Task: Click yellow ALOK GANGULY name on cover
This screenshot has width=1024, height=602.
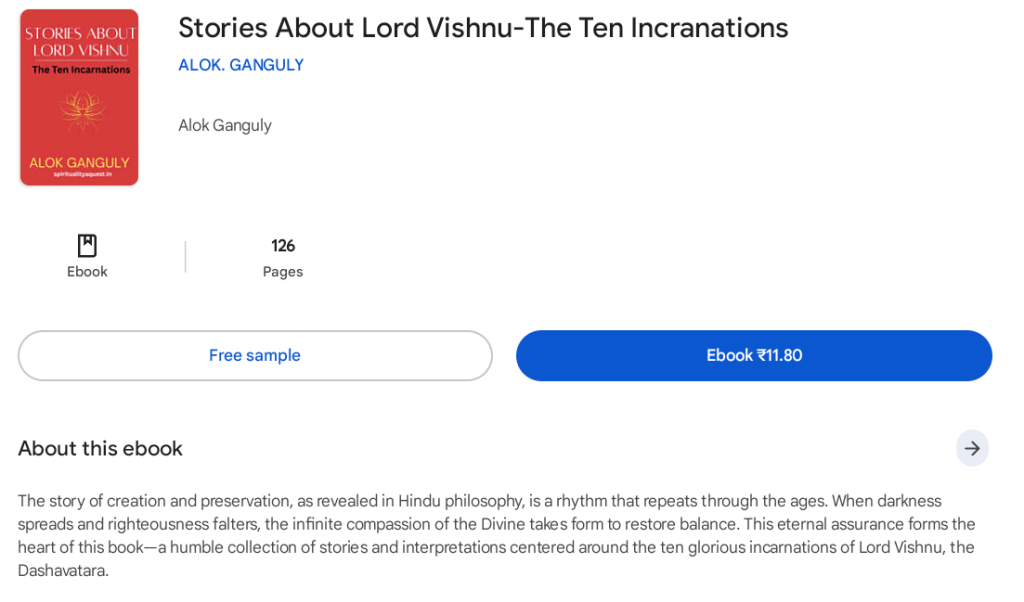Action: point(79,162)
